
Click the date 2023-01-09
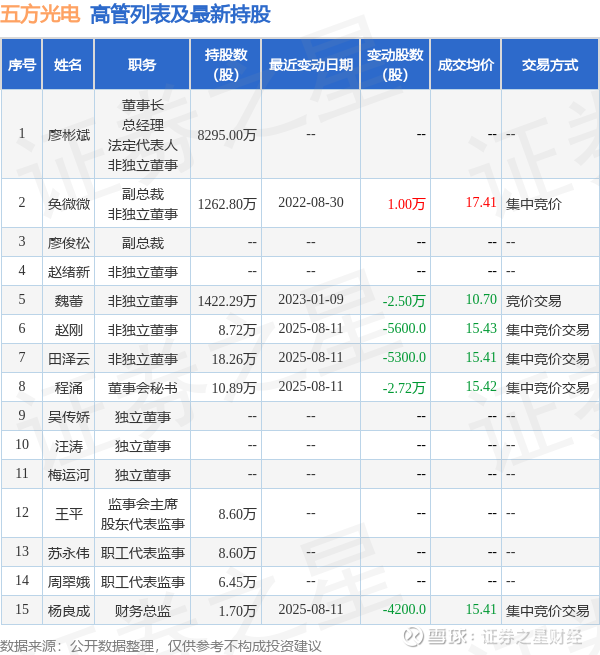click(x=311, y=300)
